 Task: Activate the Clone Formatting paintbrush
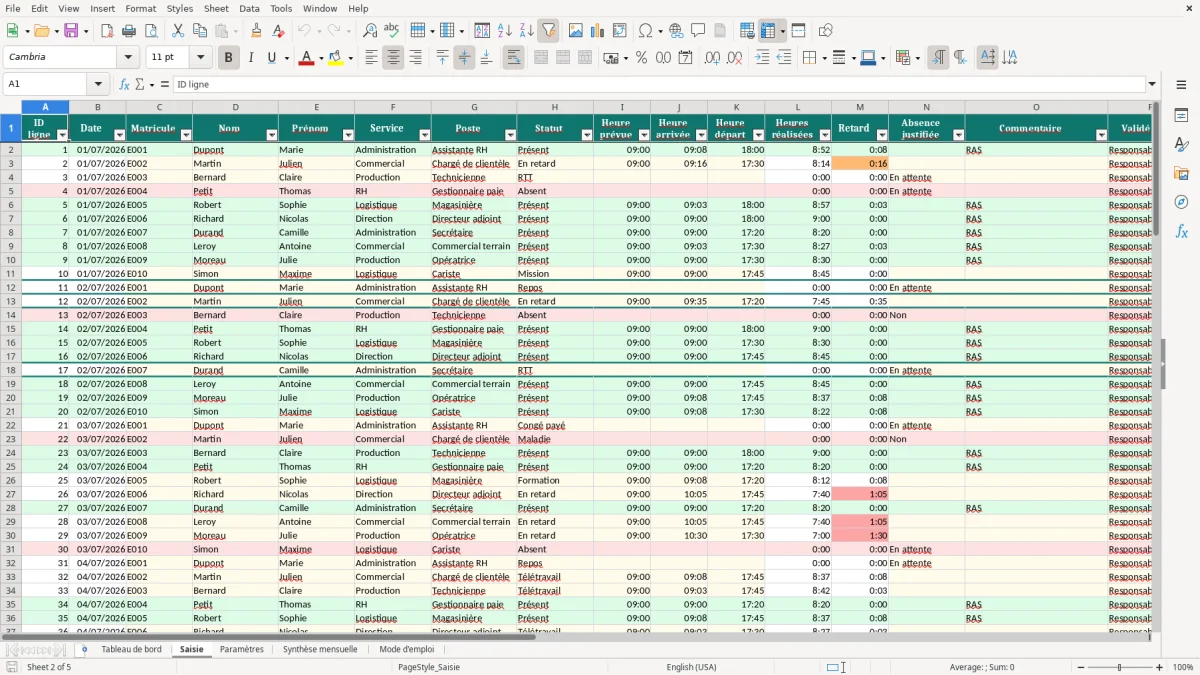257,31
